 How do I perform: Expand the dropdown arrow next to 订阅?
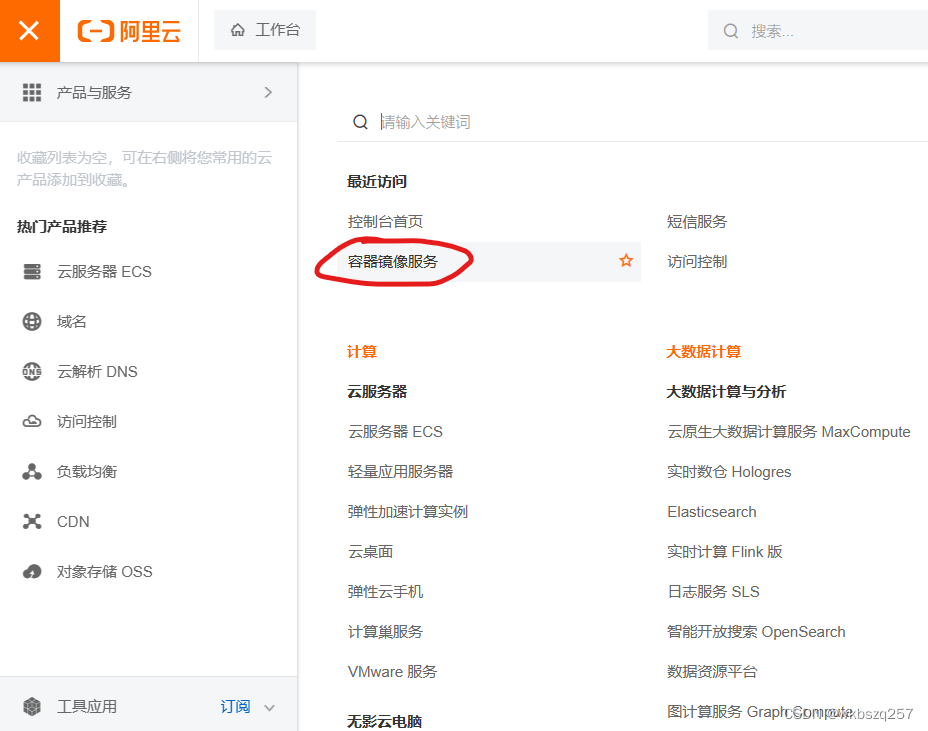point(269,707)
